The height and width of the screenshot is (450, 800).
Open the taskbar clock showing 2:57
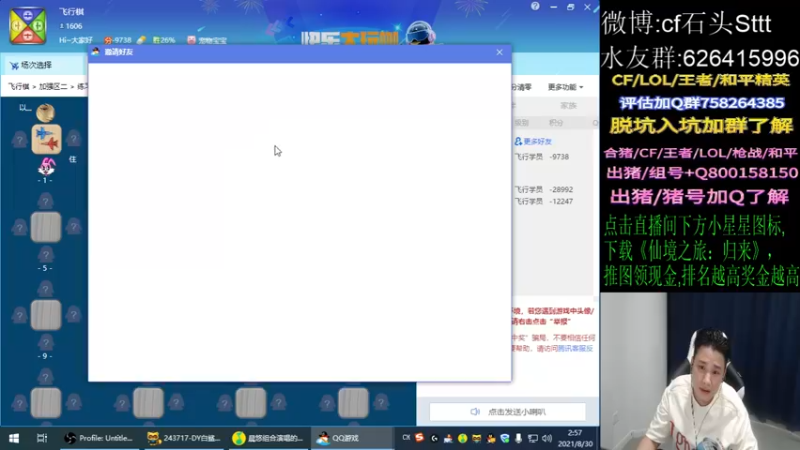pos(575,438)
